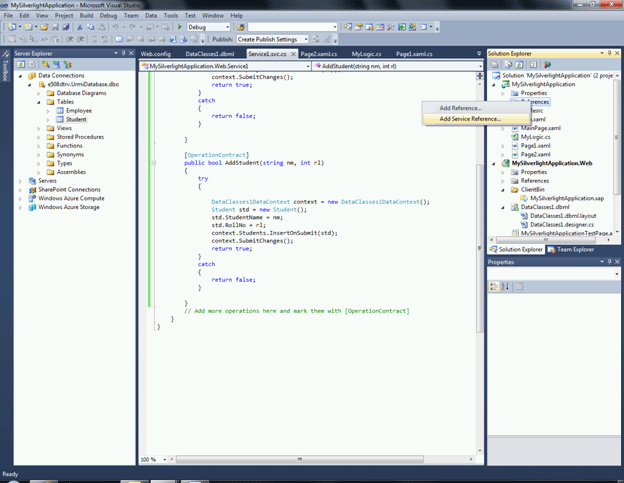624x483 pixels.
Task: Toggle Categorized view in Properties panel
Action: (x=493, y=286)
